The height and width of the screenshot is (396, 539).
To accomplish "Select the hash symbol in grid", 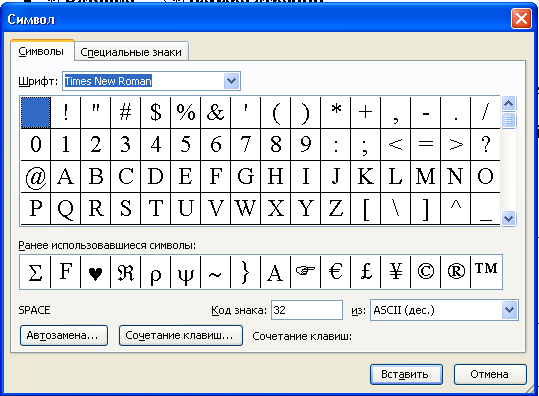I will tap(125, 112).
